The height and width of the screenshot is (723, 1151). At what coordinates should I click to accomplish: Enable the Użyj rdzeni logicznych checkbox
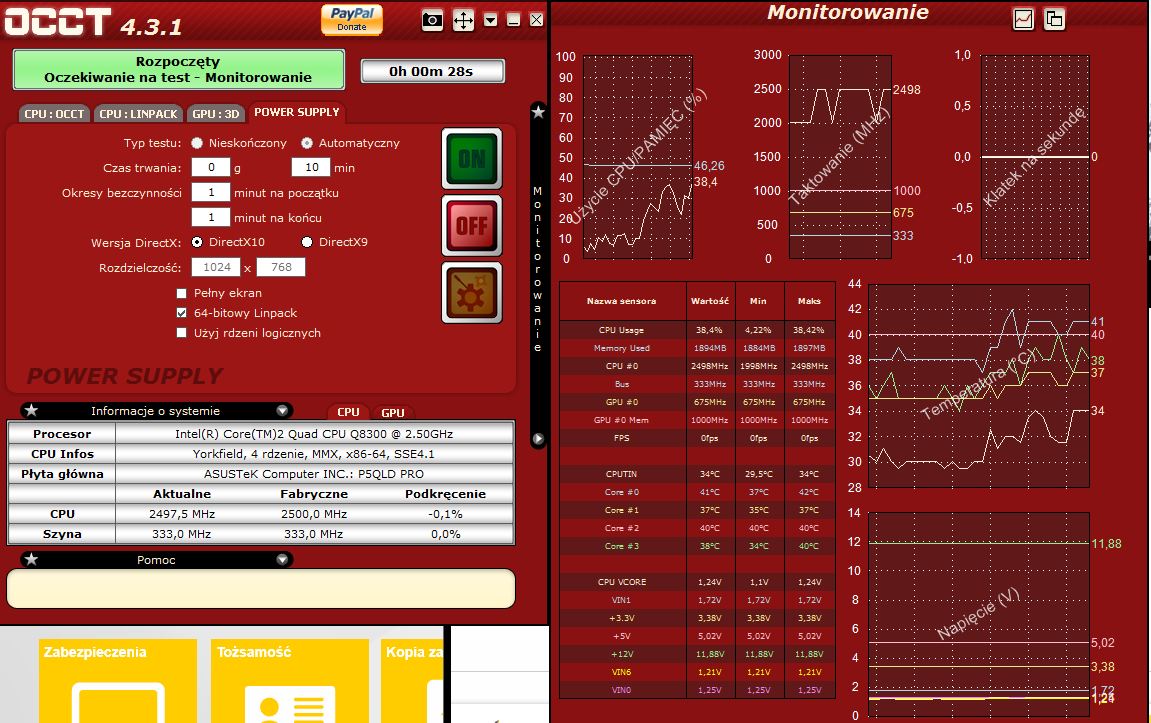pos(181,333)
